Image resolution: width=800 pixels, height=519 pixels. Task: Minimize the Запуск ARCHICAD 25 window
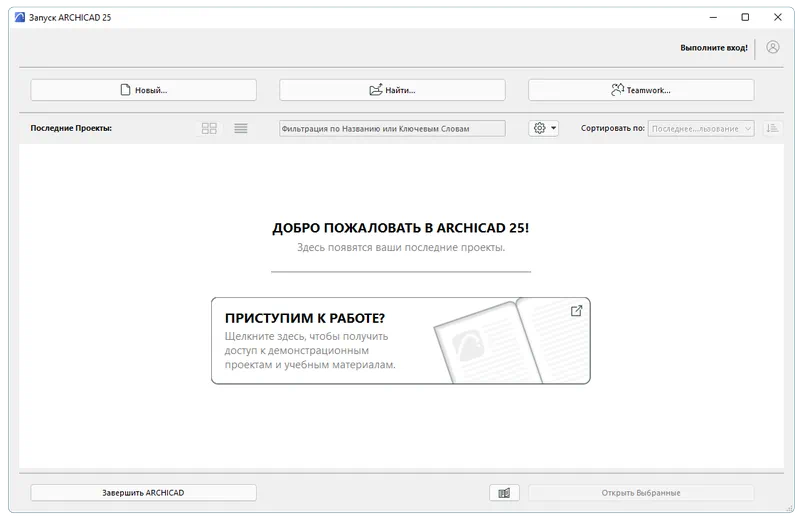[x=713, y=17]
